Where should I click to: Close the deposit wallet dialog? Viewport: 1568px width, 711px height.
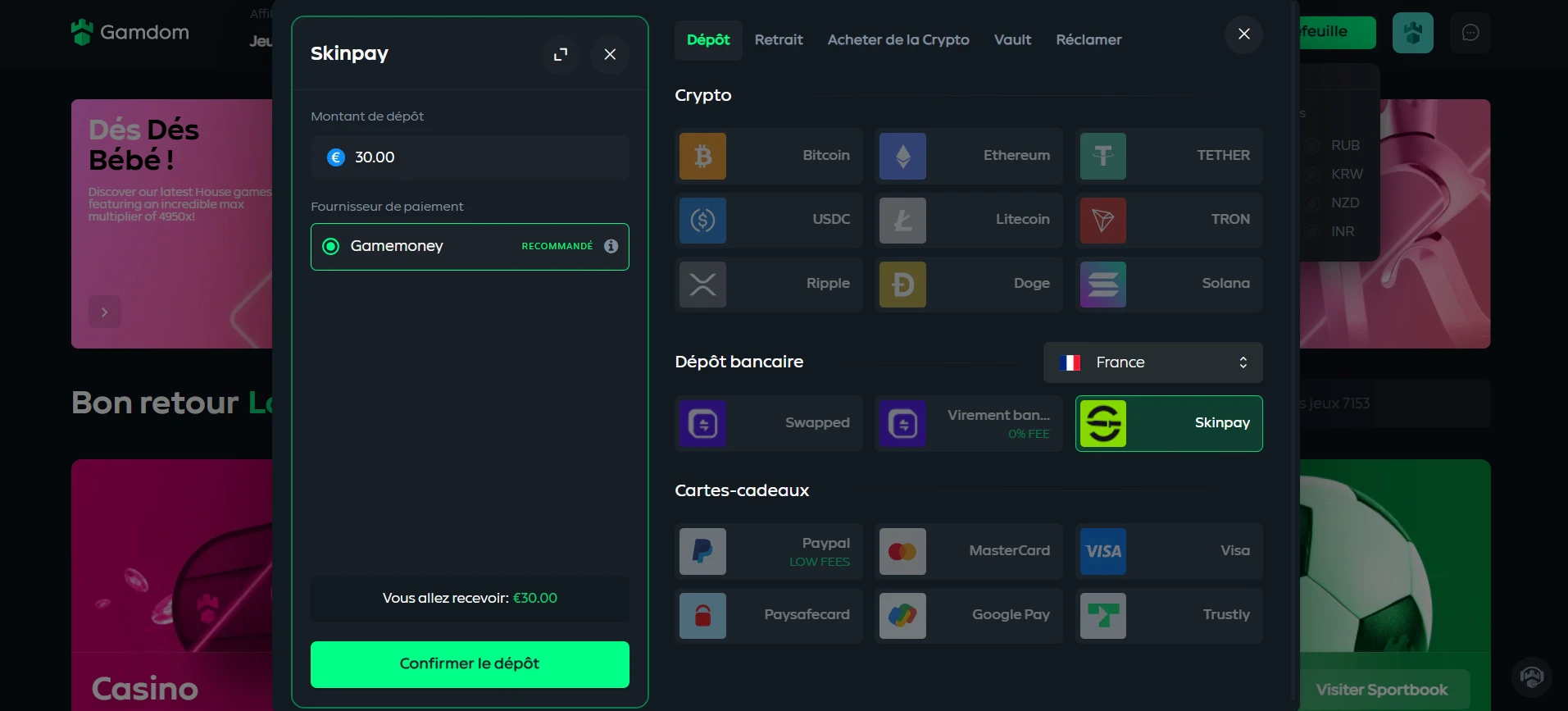click(x=1244, y=34)
